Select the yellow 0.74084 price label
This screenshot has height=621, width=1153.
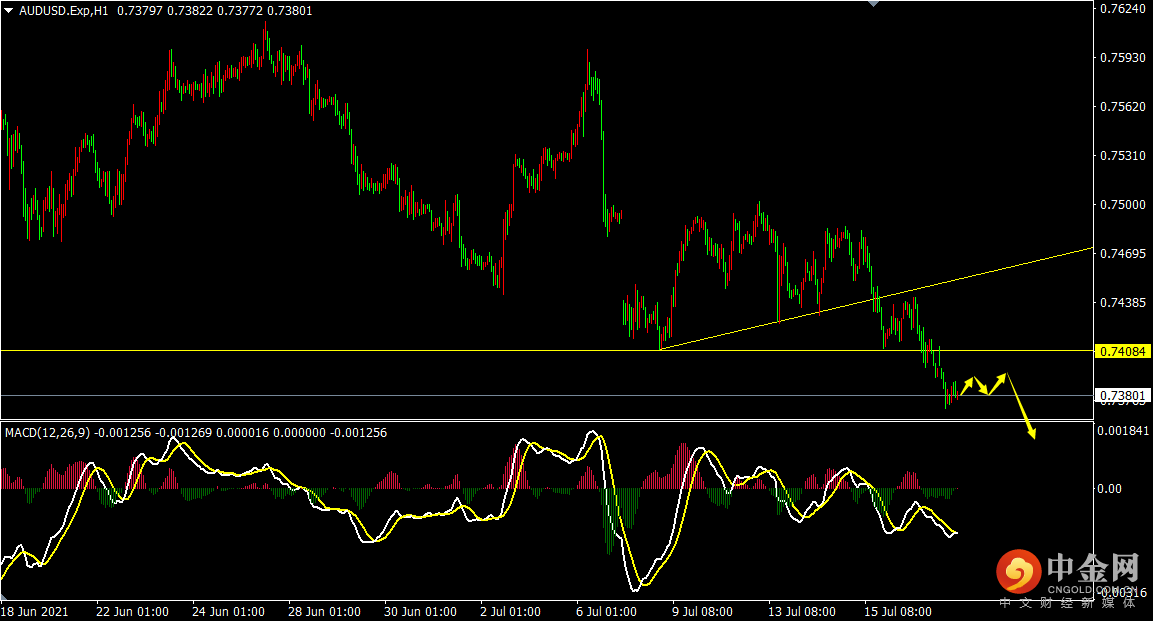(x=1123, y=351)
